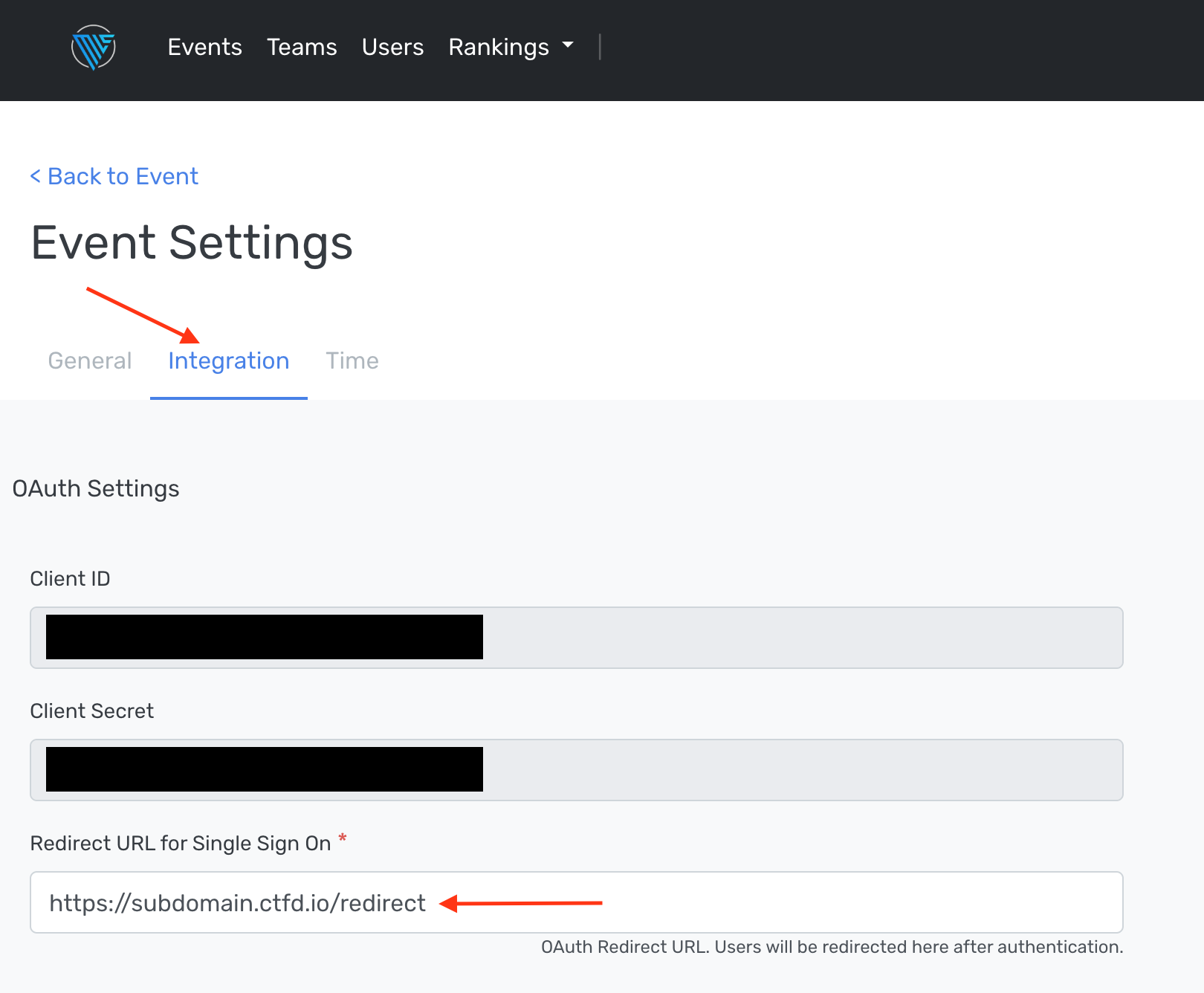Select the Integration tab
Viewport: 1204px width, 993px height.
click(229, 361)
